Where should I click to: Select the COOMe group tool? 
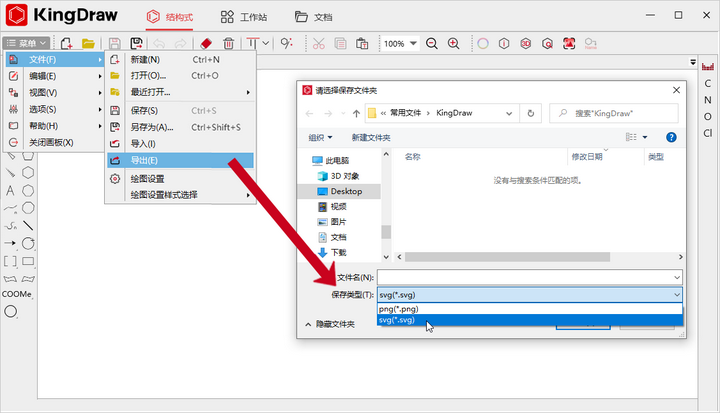[17, 294]
